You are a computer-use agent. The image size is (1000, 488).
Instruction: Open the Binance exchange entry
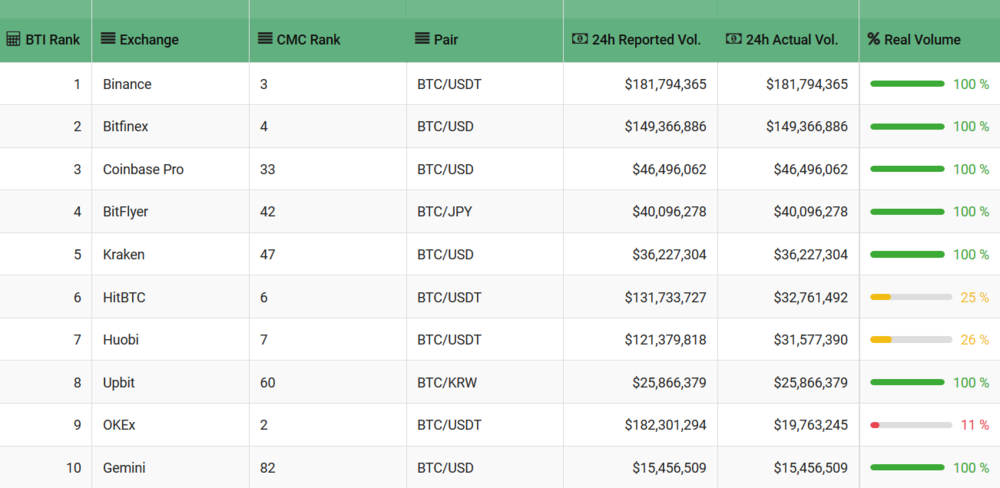(127, 84)
